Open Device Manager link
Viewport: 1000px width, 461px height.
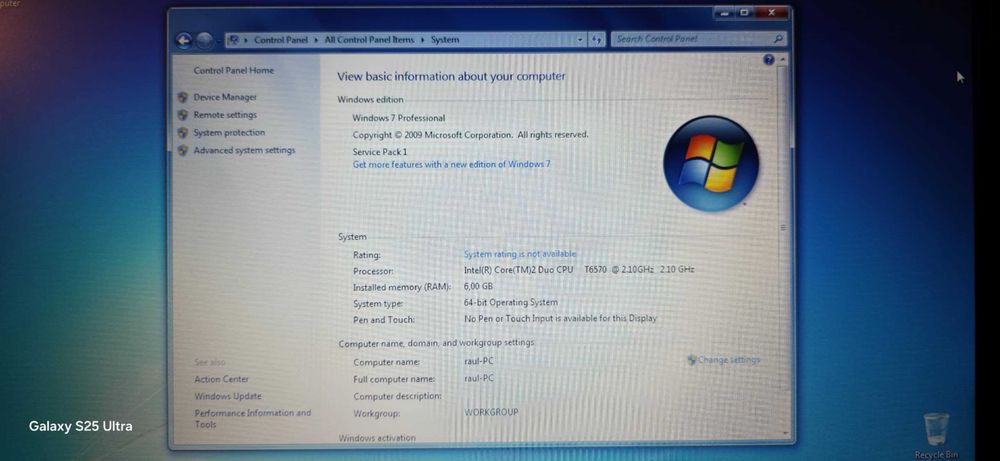tap(225, 98)
